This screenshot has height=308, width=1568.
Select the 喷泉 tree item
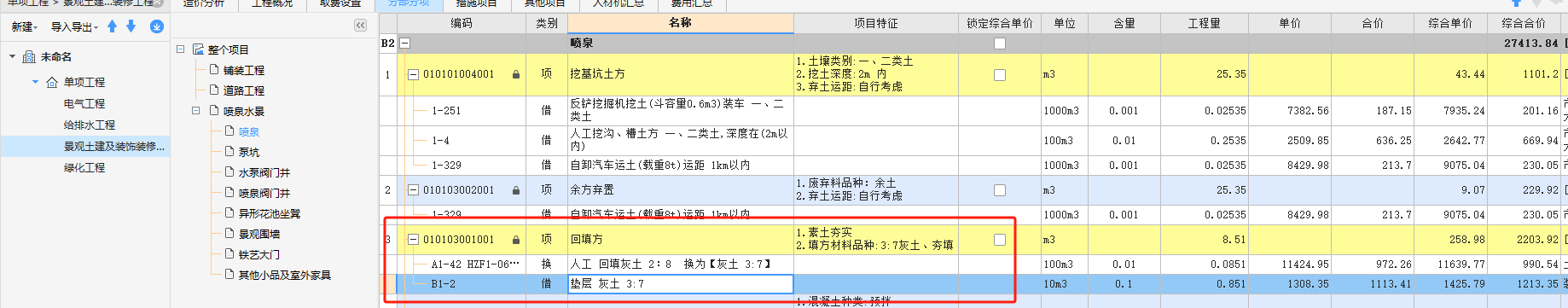pos(249,131)
